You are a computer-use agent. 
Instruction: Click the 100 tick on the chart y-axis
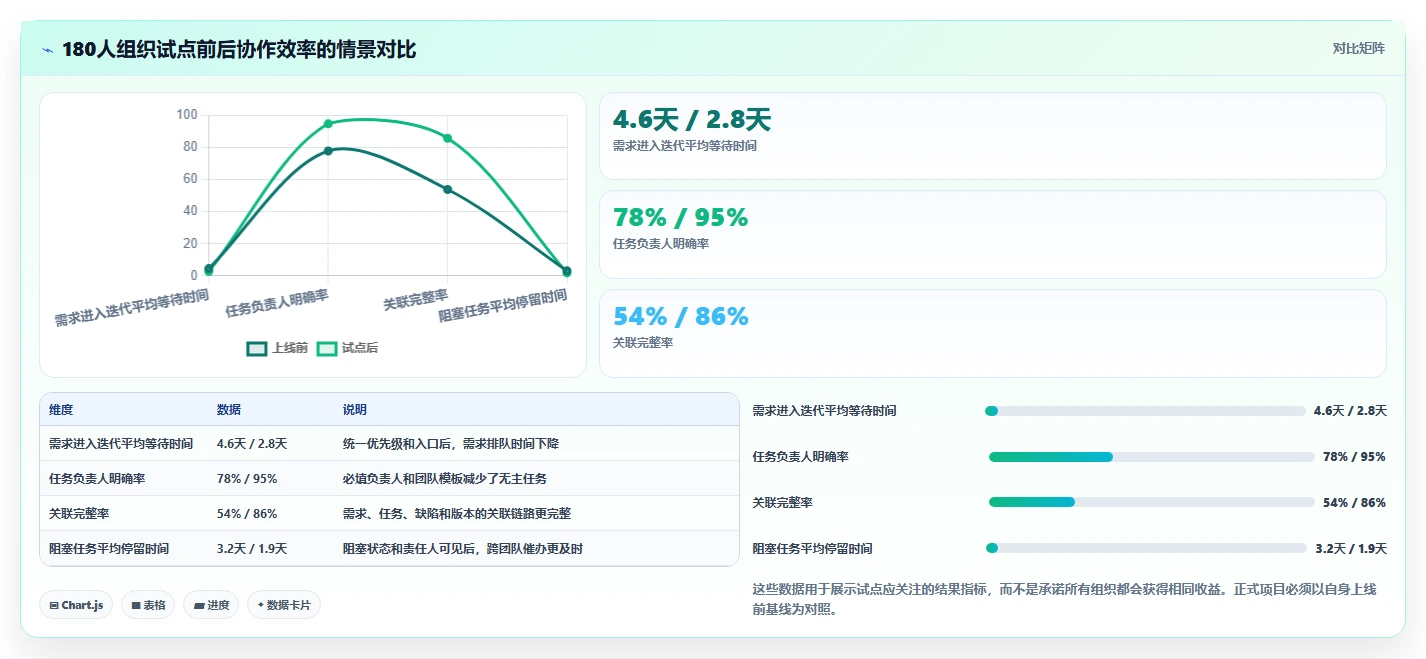click(x=187, y=115)
